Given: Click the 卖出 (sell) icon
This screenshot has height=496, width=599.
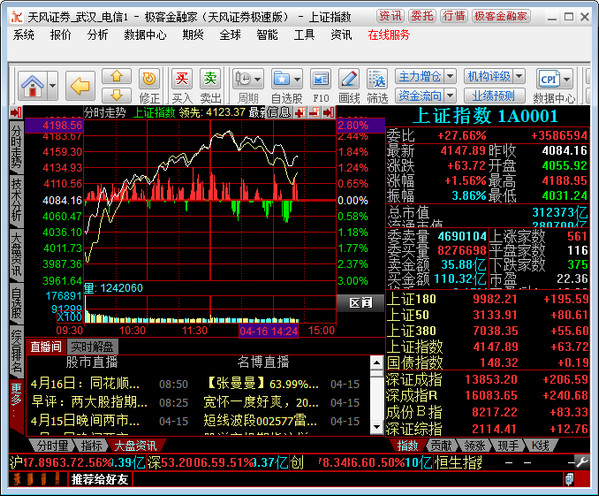Looking at the screenshot, I should coord(210,79).
